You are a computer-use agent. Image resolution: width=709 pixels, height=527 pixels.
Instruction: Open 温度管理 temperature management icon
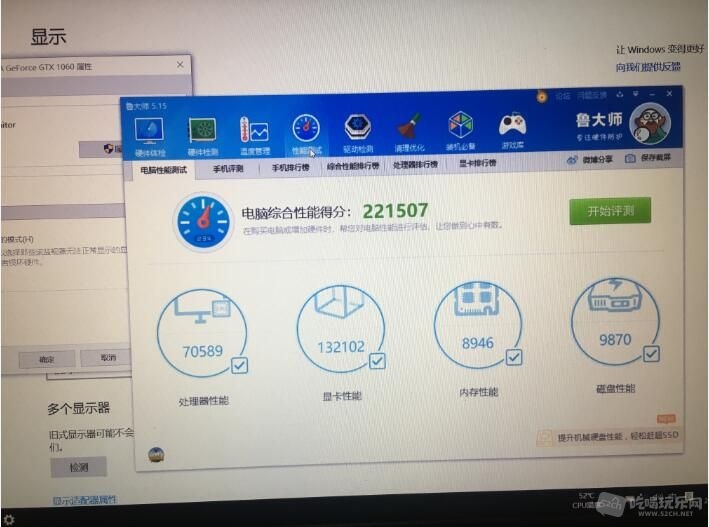255,135
